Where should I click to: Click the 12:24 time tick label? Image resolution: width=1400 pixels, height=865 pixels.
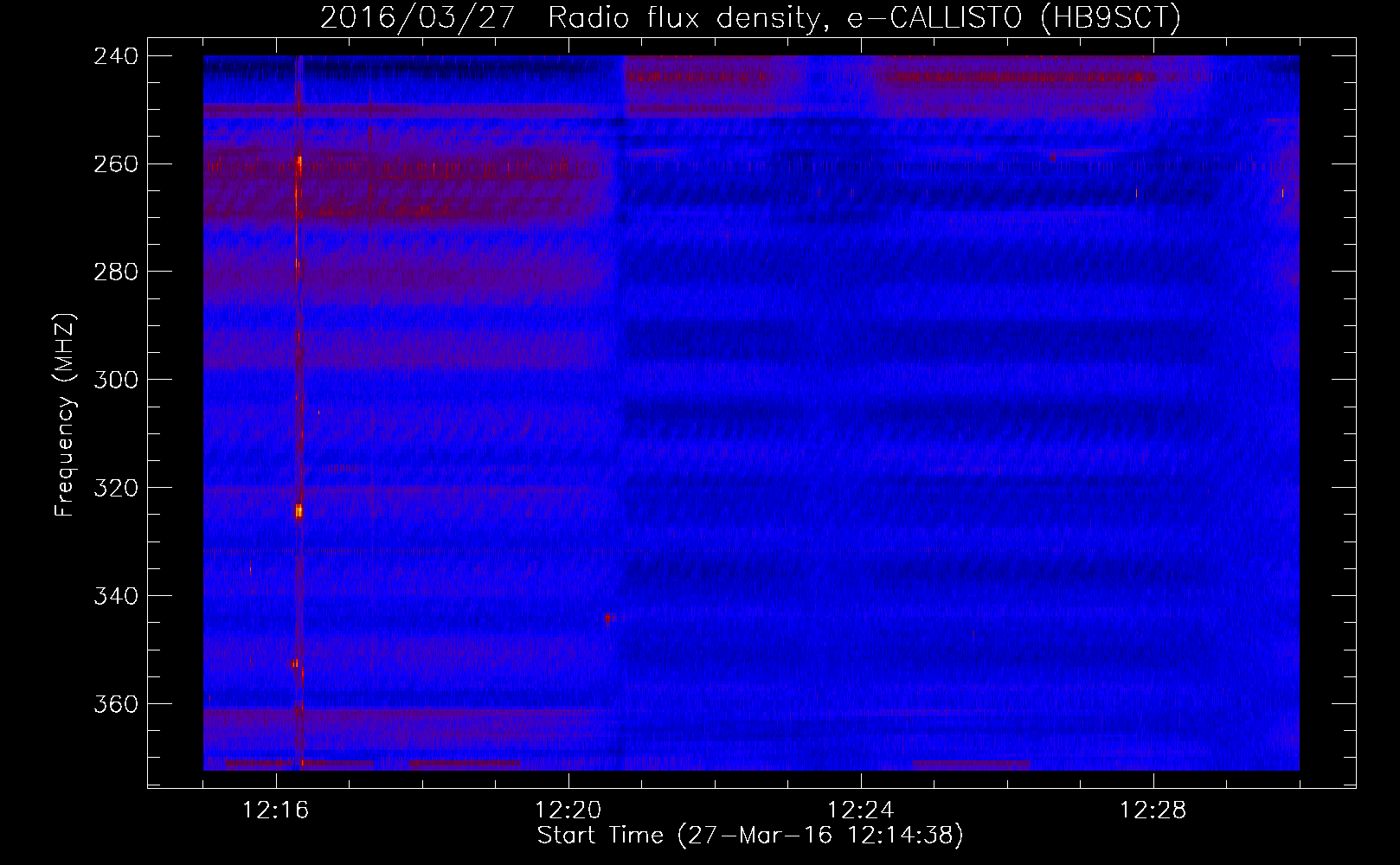tap(861, 811)
